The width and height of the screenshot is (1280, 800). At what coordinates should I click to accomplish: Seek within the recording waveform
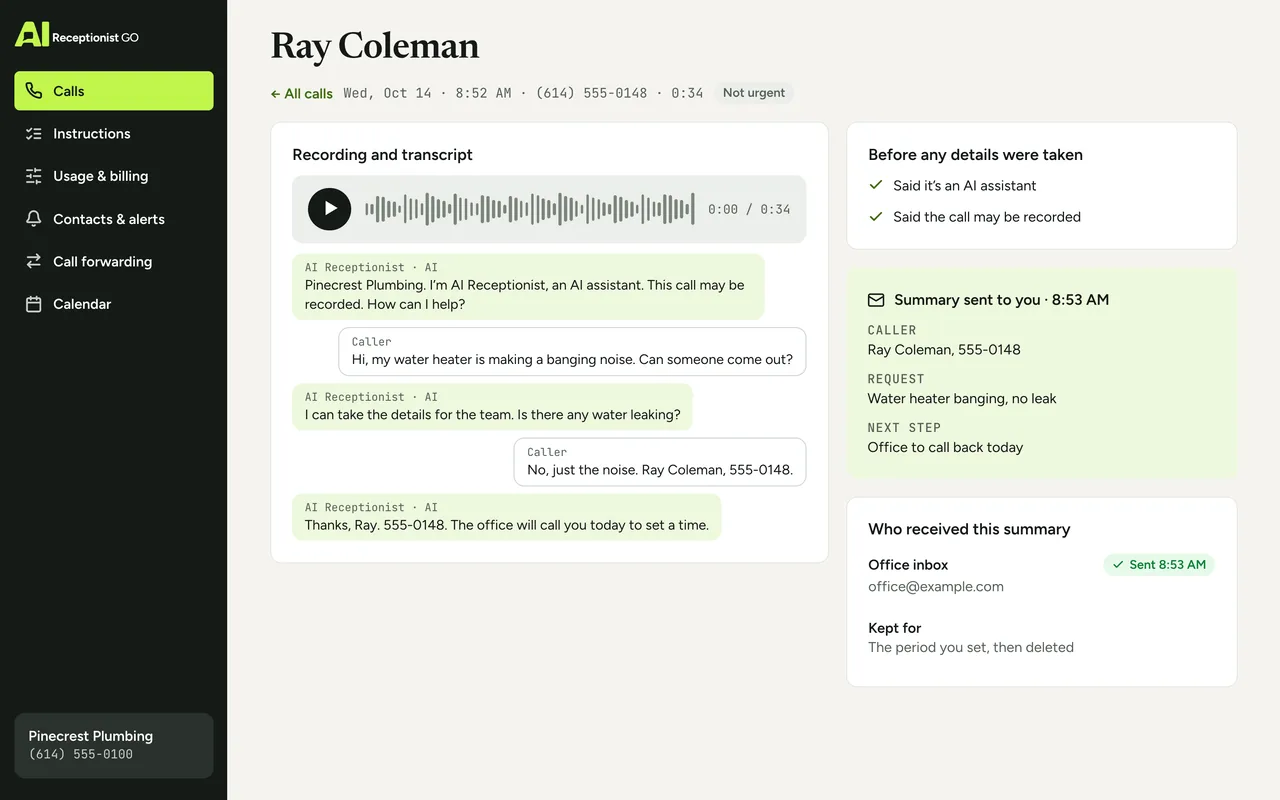pos(529,209)
